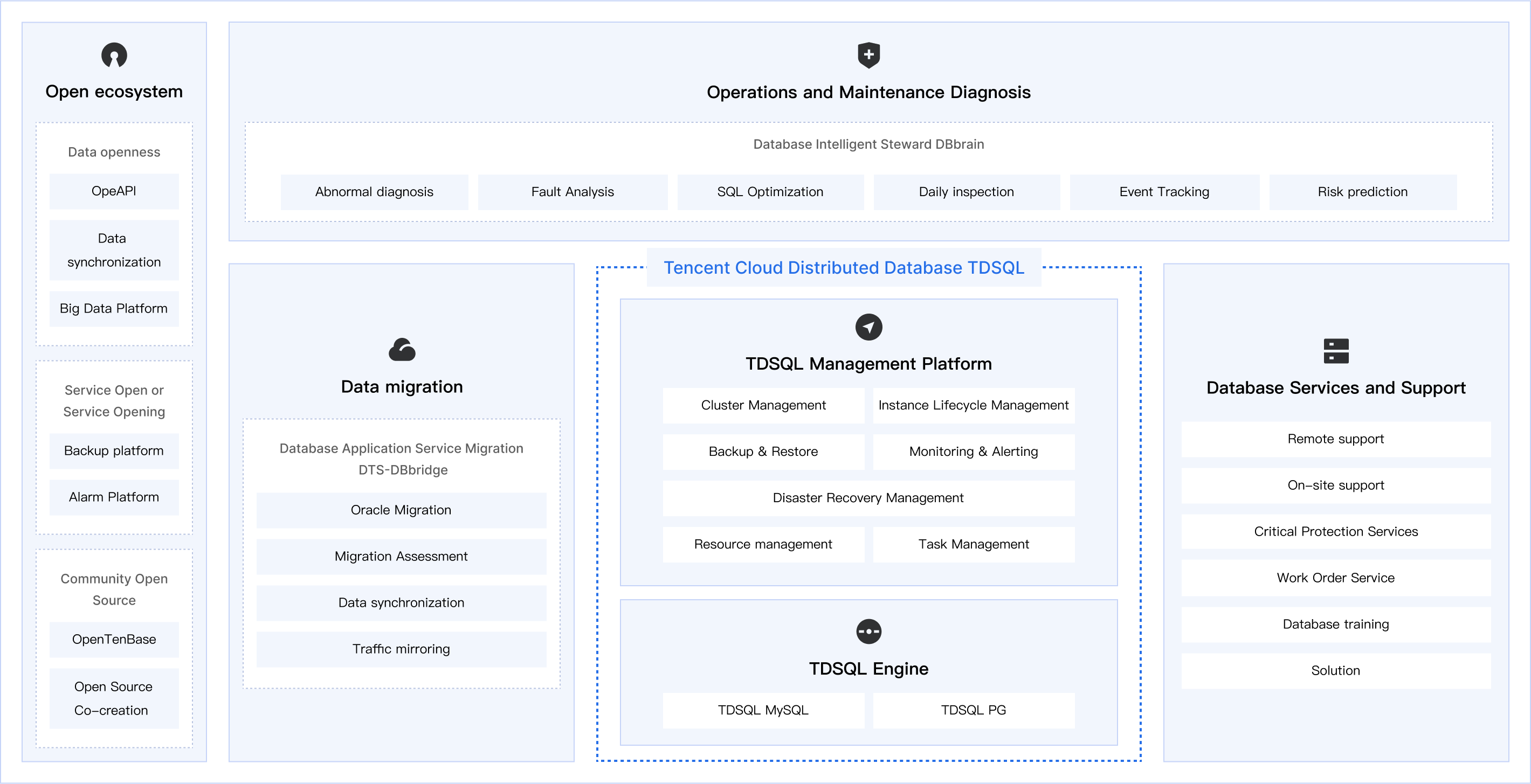Click the Open ecosystem keyhole icon
Image resolution: width=1531 pixels, height=784 pixels.
(x=114, y=55)
